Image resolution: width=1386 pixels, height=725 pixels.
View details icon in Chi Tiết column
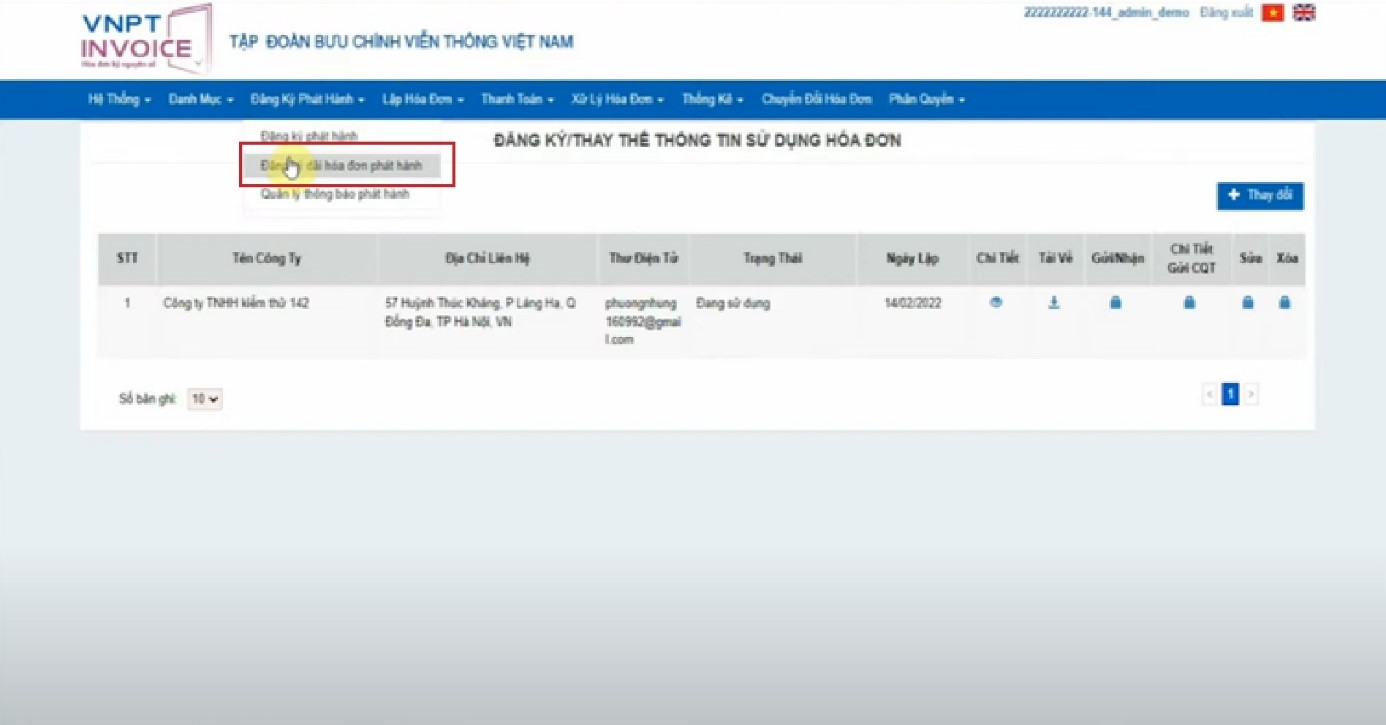(996, 303)
